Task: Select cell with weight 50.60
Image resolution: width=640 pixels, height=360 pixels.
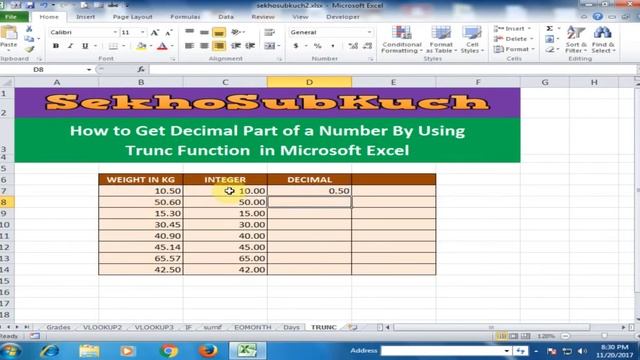Action: 141,202
